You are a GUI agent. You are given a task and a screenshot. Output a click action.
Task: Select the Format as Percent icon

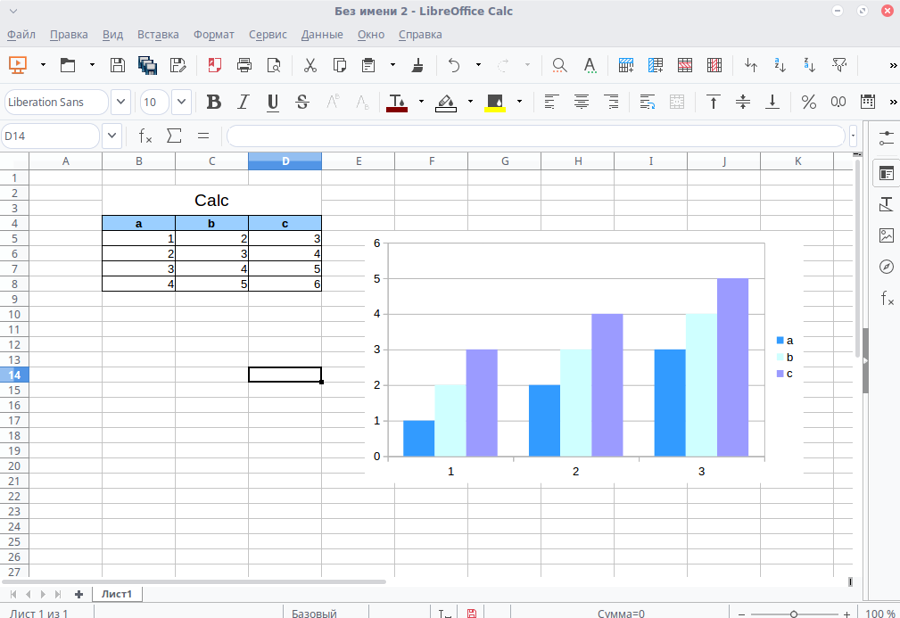click(x=808, y=101)
